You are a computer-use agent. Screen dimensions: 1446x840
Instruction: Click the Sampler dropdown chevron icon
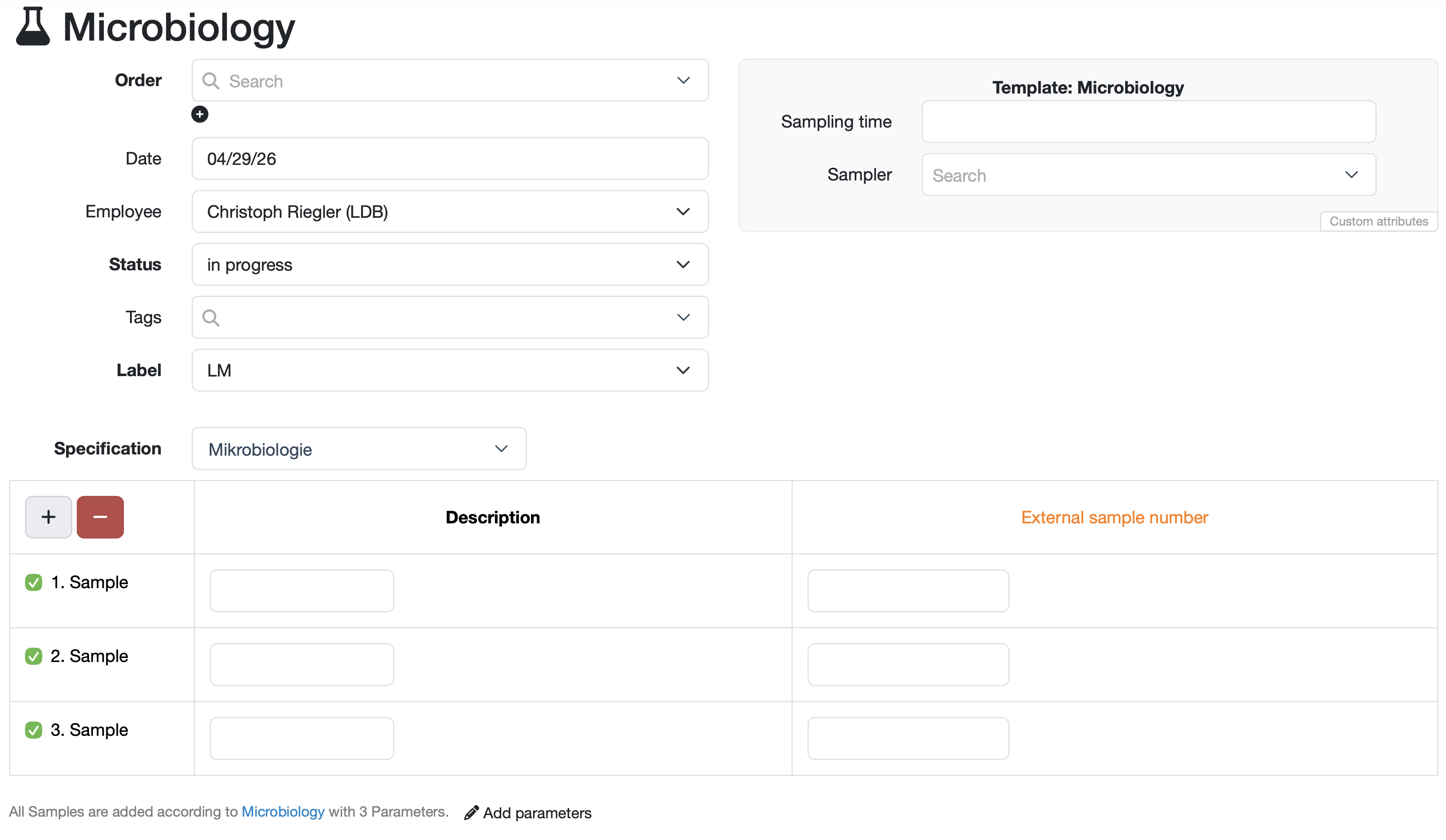click(x=1351, y=175)
